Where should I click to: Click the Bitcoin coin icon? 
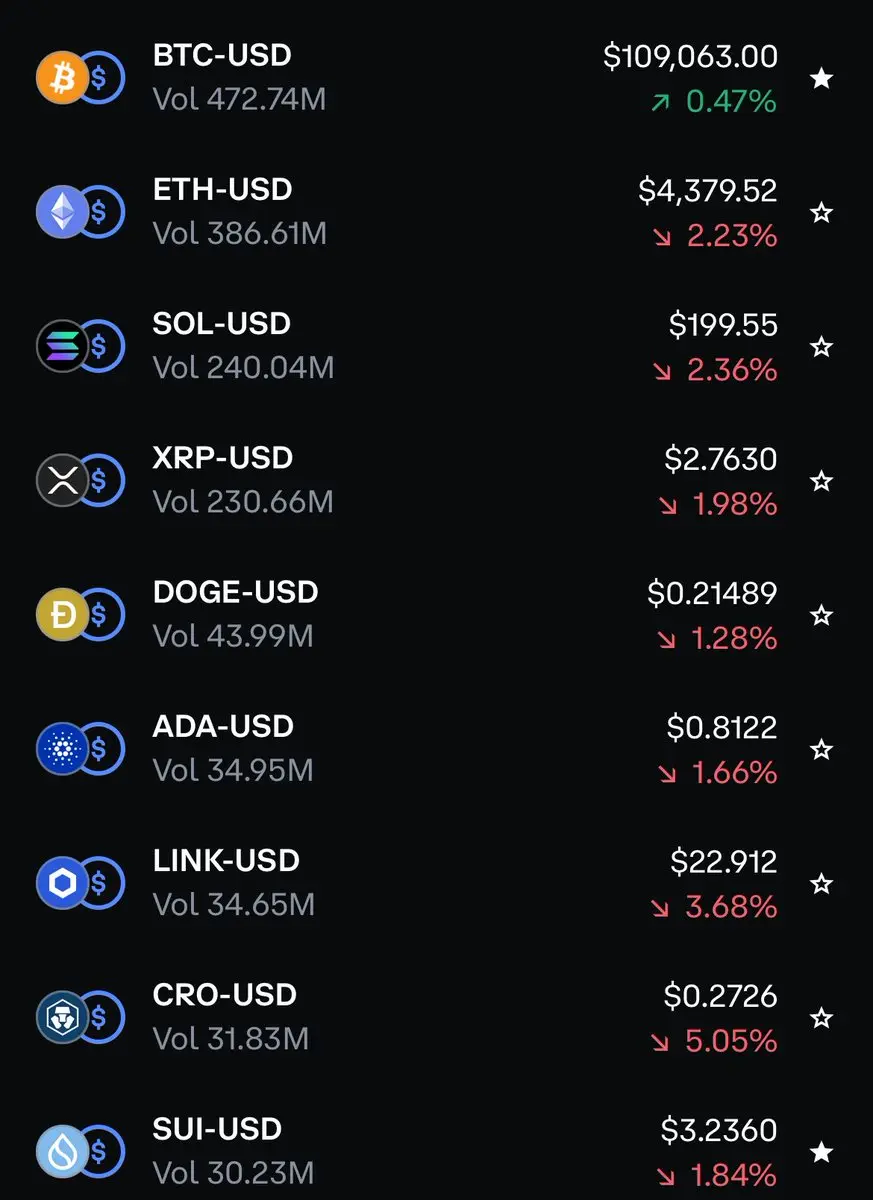pos(62,78)
